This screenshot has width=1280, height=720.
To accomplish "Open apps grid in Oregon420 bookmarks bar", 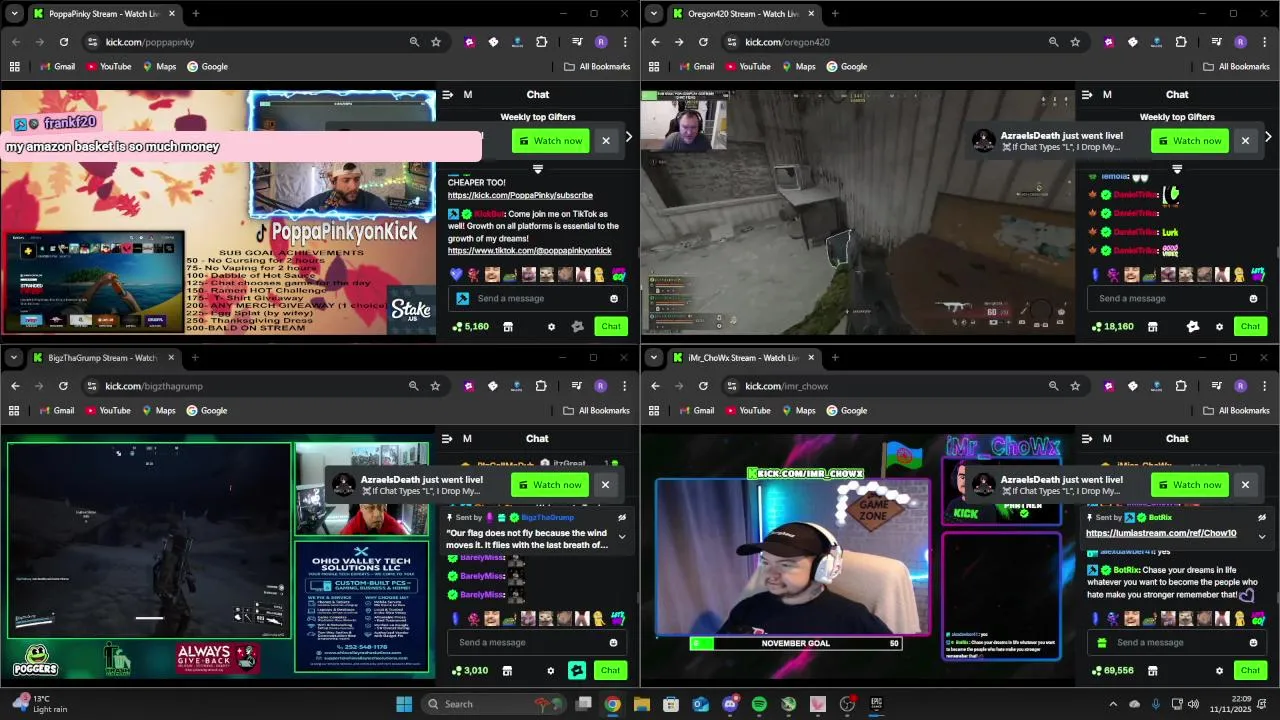I will click(x=654, y=67).
